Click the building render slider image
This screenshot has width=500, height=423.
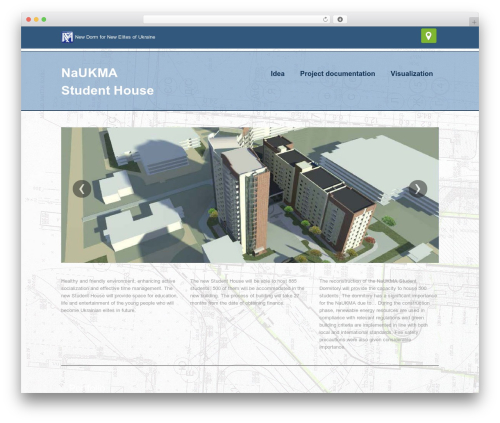(250, 195)
